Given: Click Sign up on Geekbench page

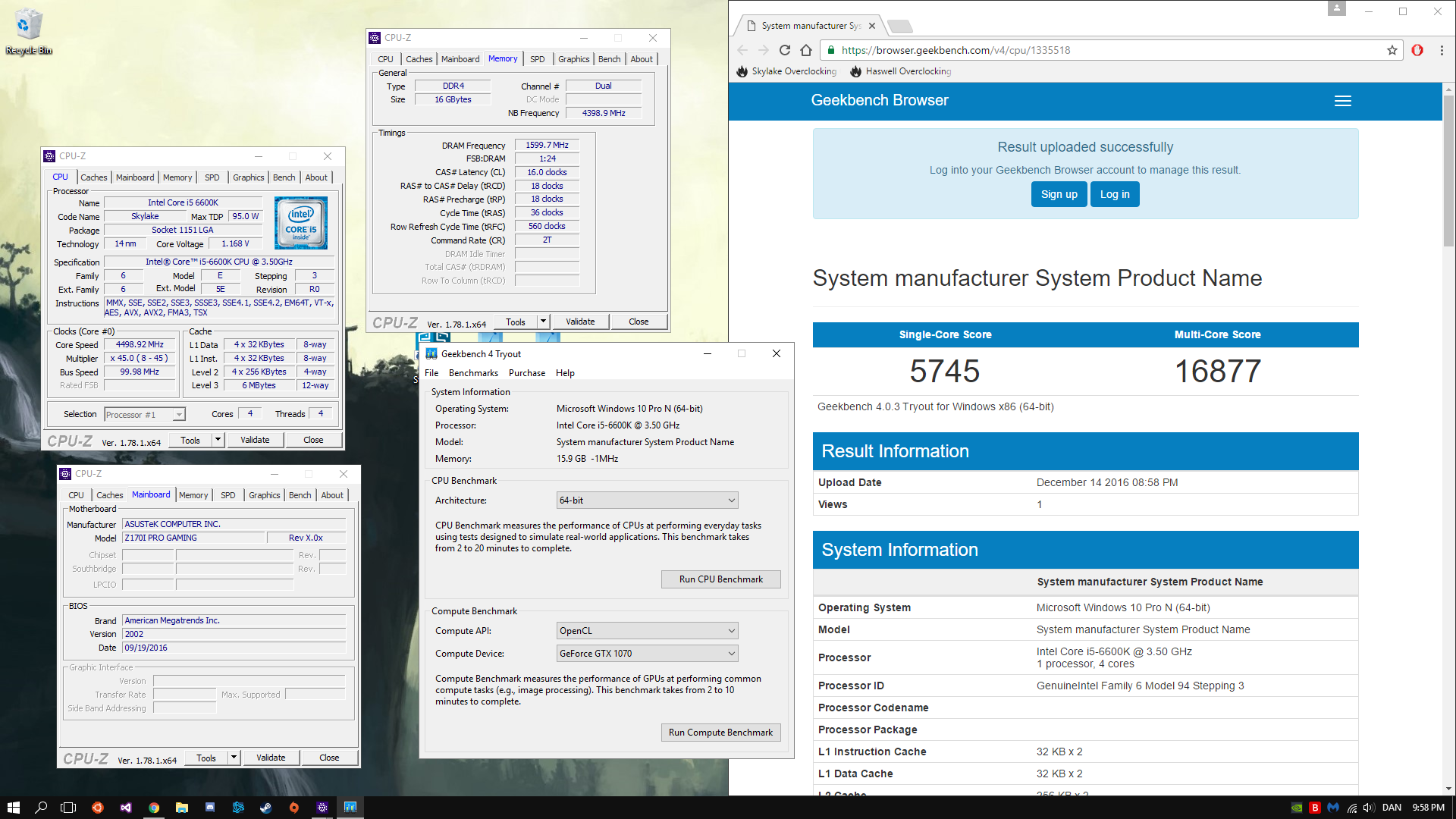Looking at the screenshot, I should [x=1059, y=194].
